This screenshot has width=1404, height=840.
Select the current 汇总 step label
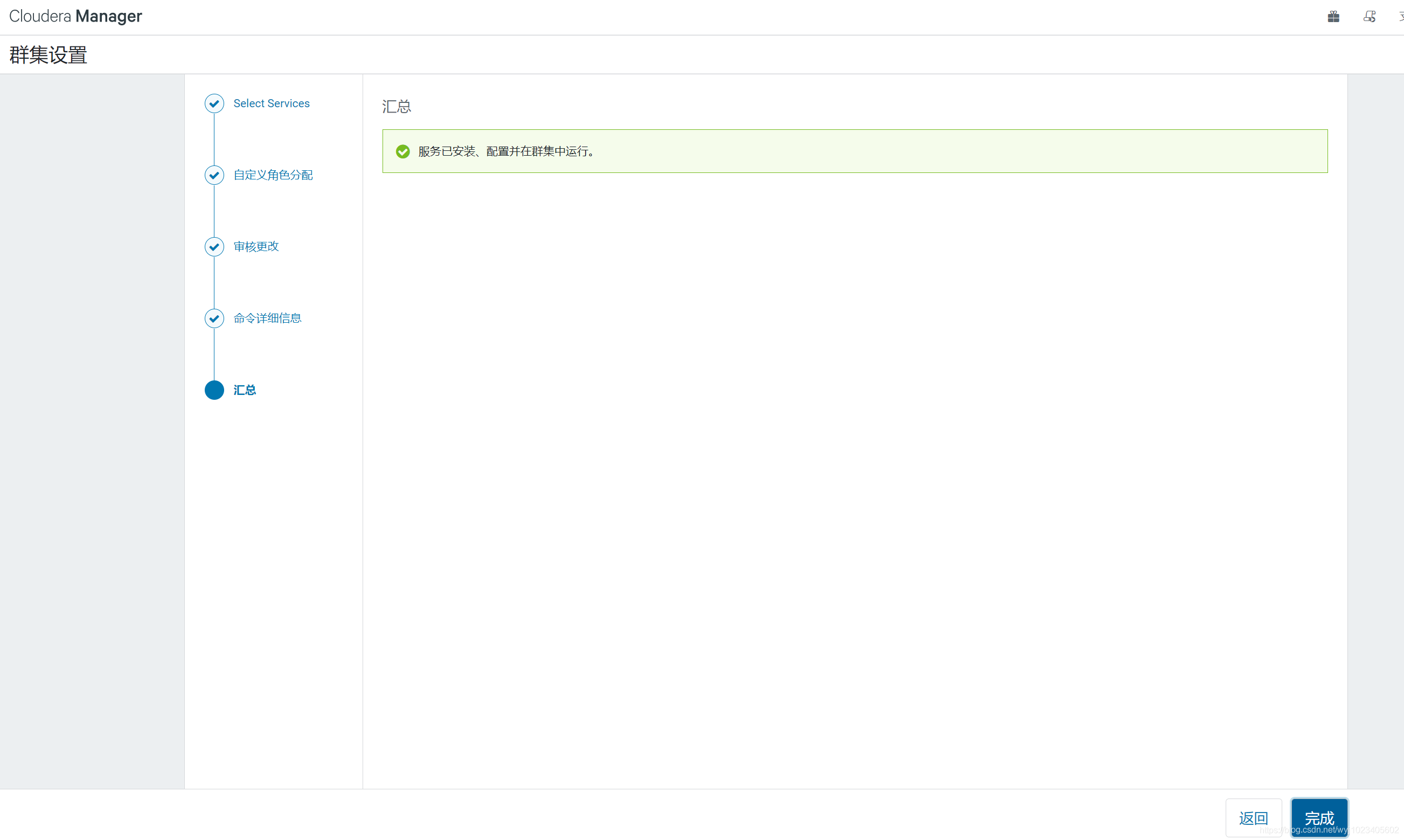point(245,390)
